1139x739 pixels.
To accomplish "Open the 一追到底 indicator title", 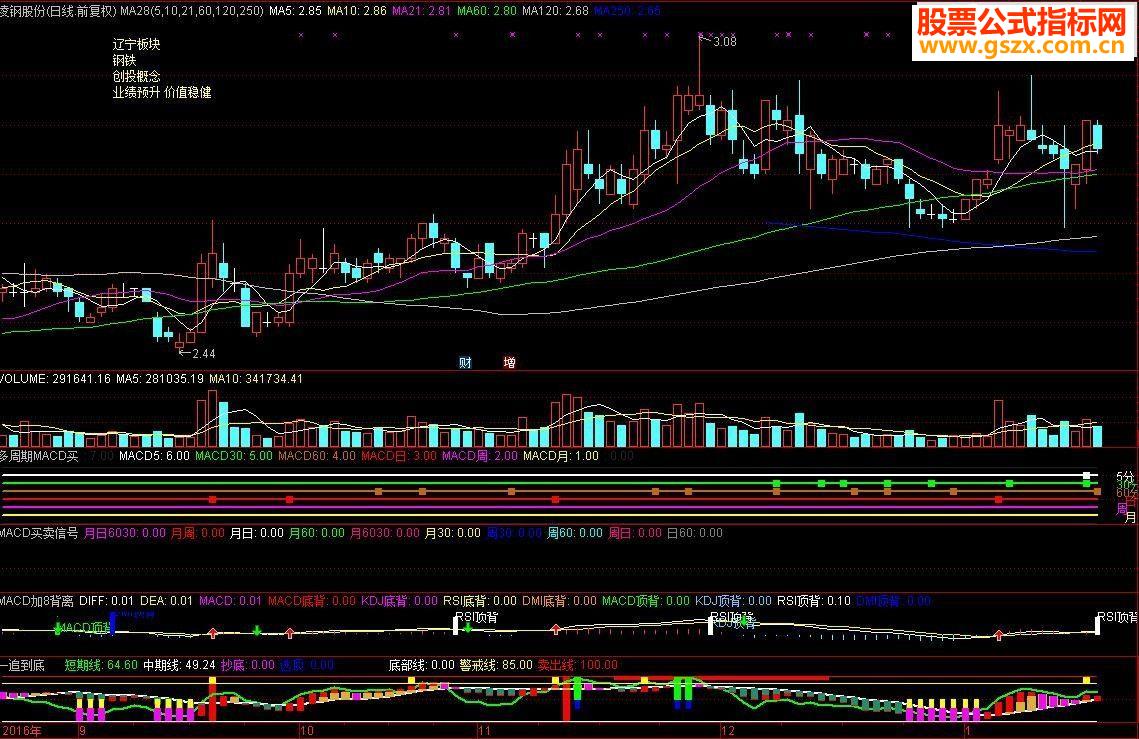I will point(23,665).
